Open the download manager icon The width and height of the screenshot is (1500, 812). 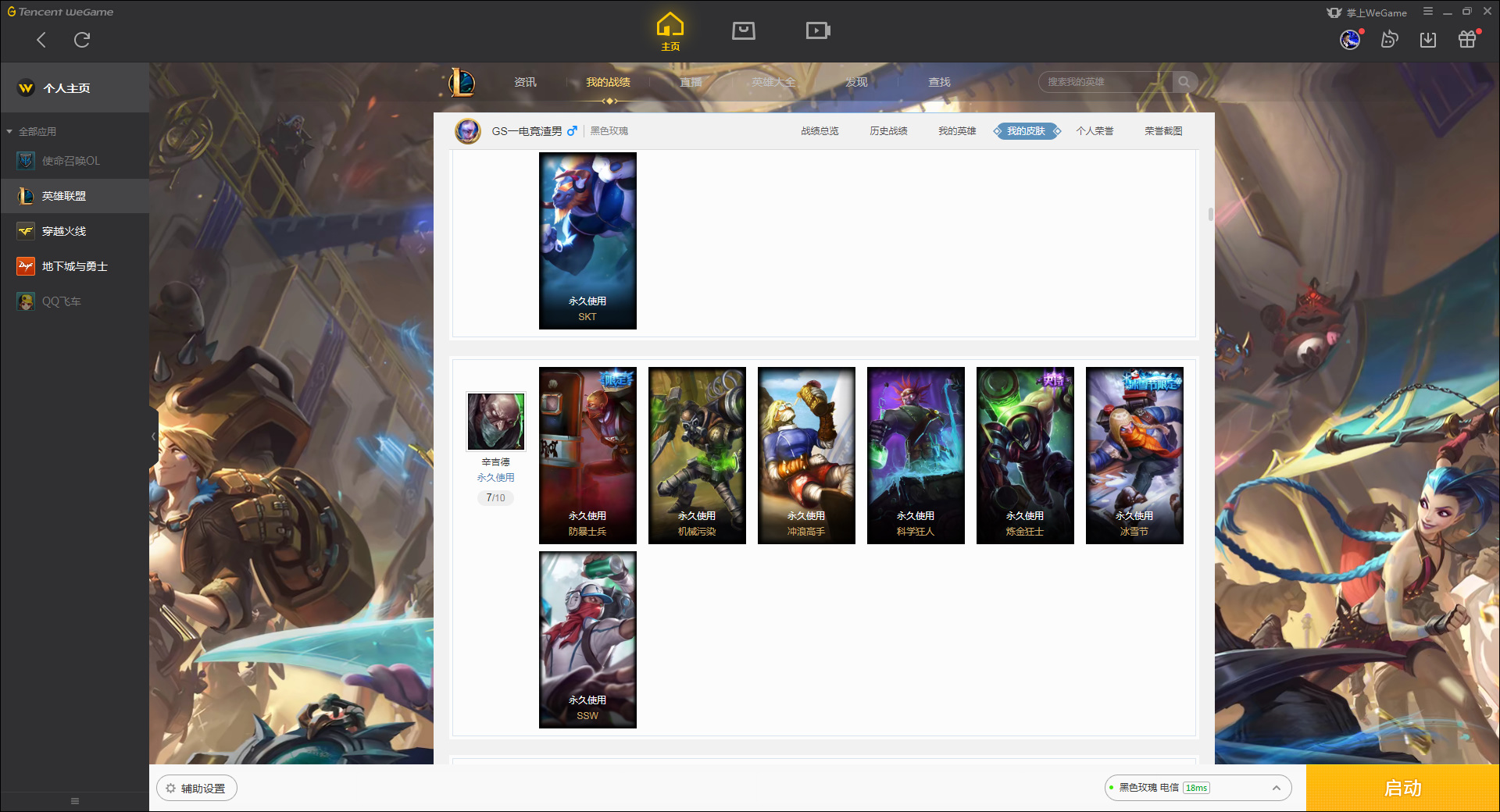point(1428,39)
